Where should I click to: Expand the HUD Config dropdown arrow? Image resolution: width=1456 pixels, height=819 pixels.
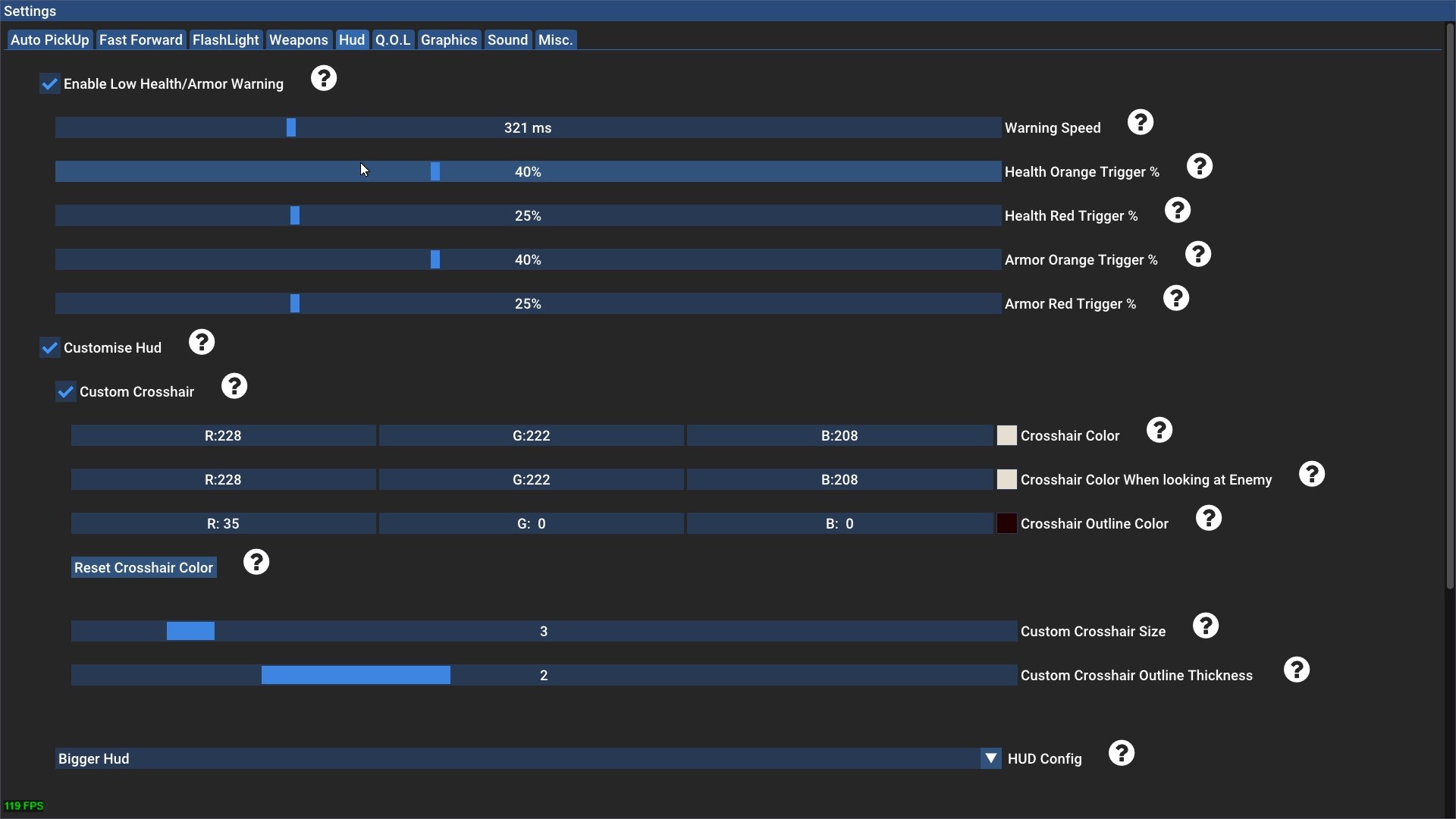(990, 758)
